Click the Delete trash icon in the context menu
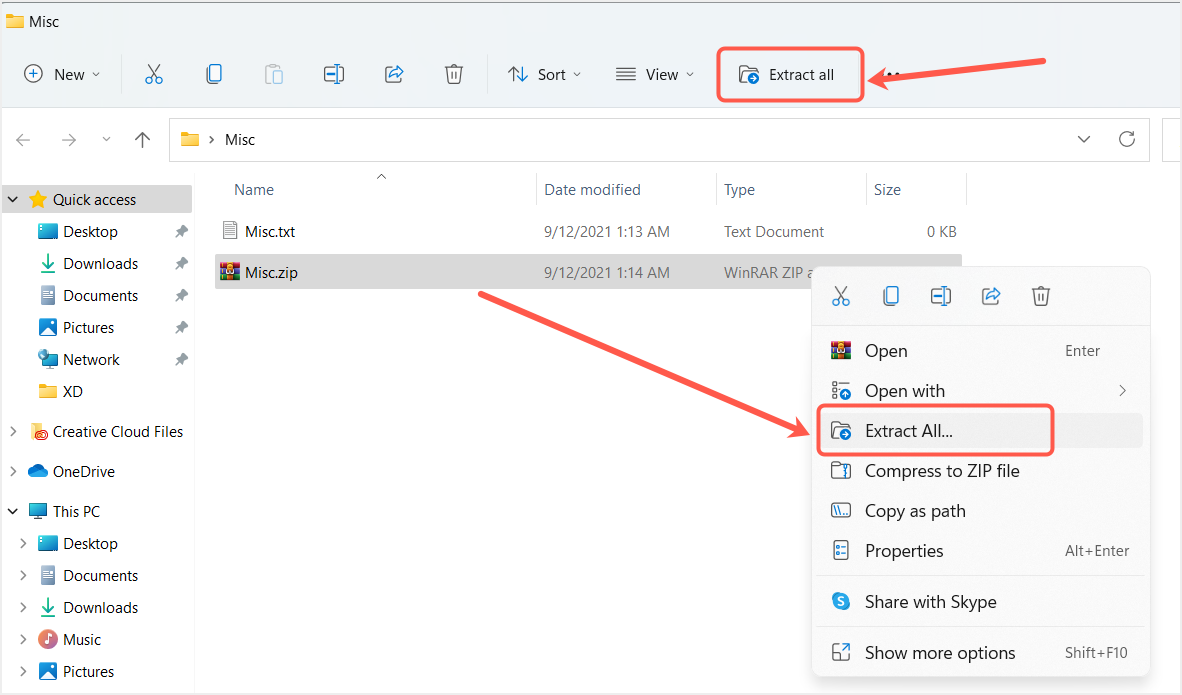The width and height of the screenshot is (1182, 695). coord(1041,296)
